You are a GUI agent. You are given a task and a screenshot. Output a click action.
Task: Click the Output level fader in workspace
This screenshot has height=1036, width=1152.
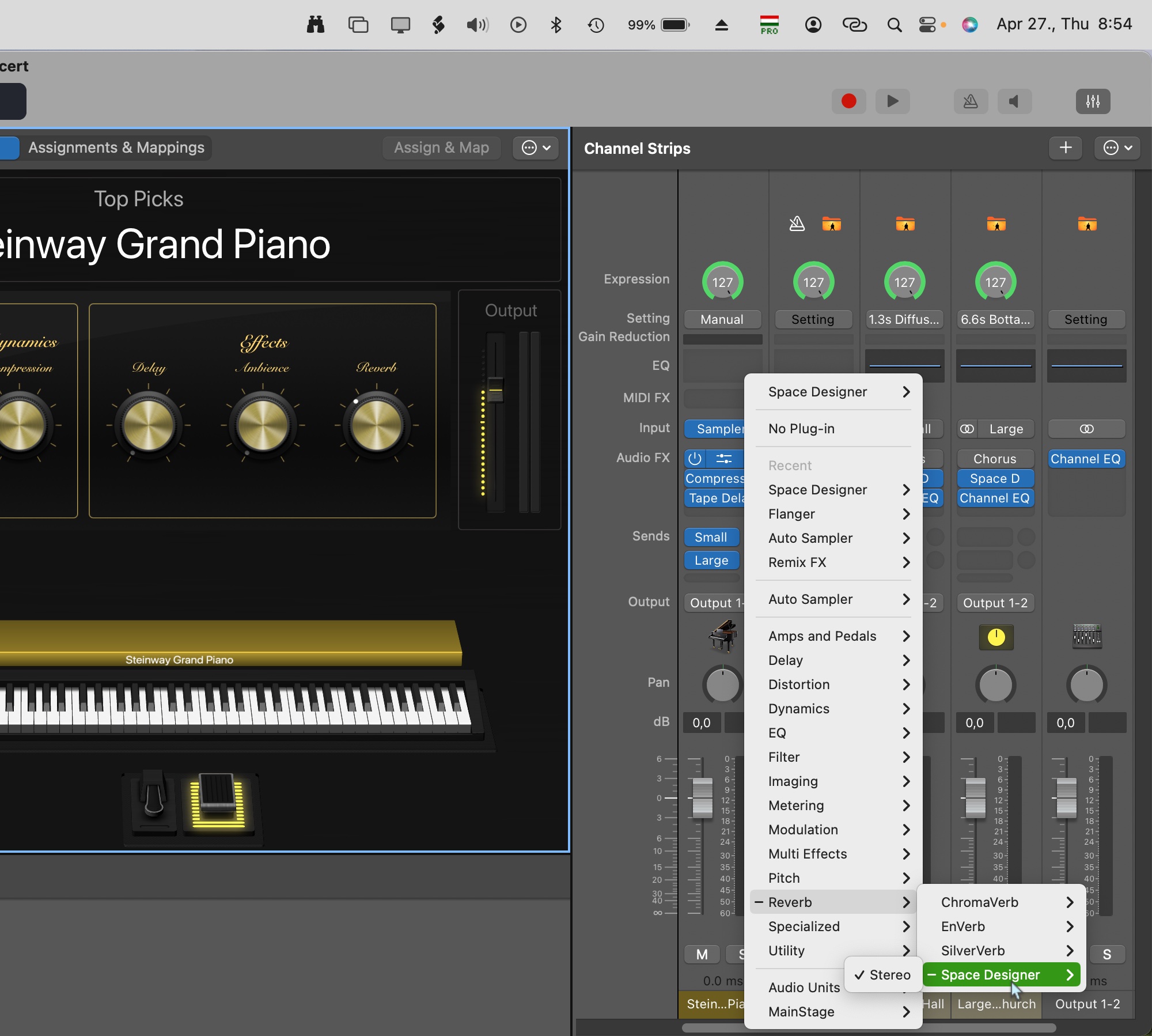[x=495, y=391]
